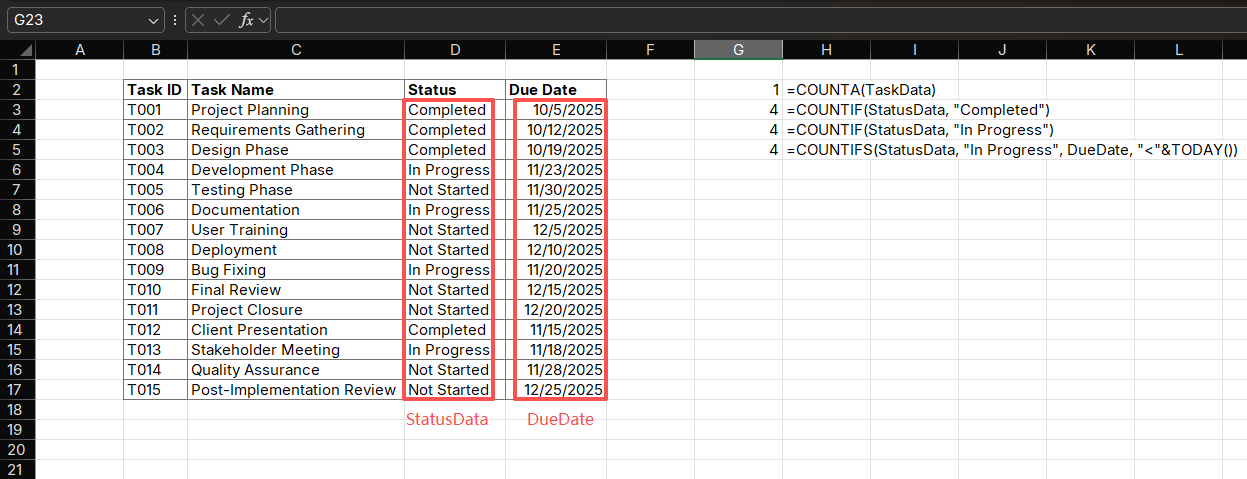Select row 10 header

pos(17,250)
